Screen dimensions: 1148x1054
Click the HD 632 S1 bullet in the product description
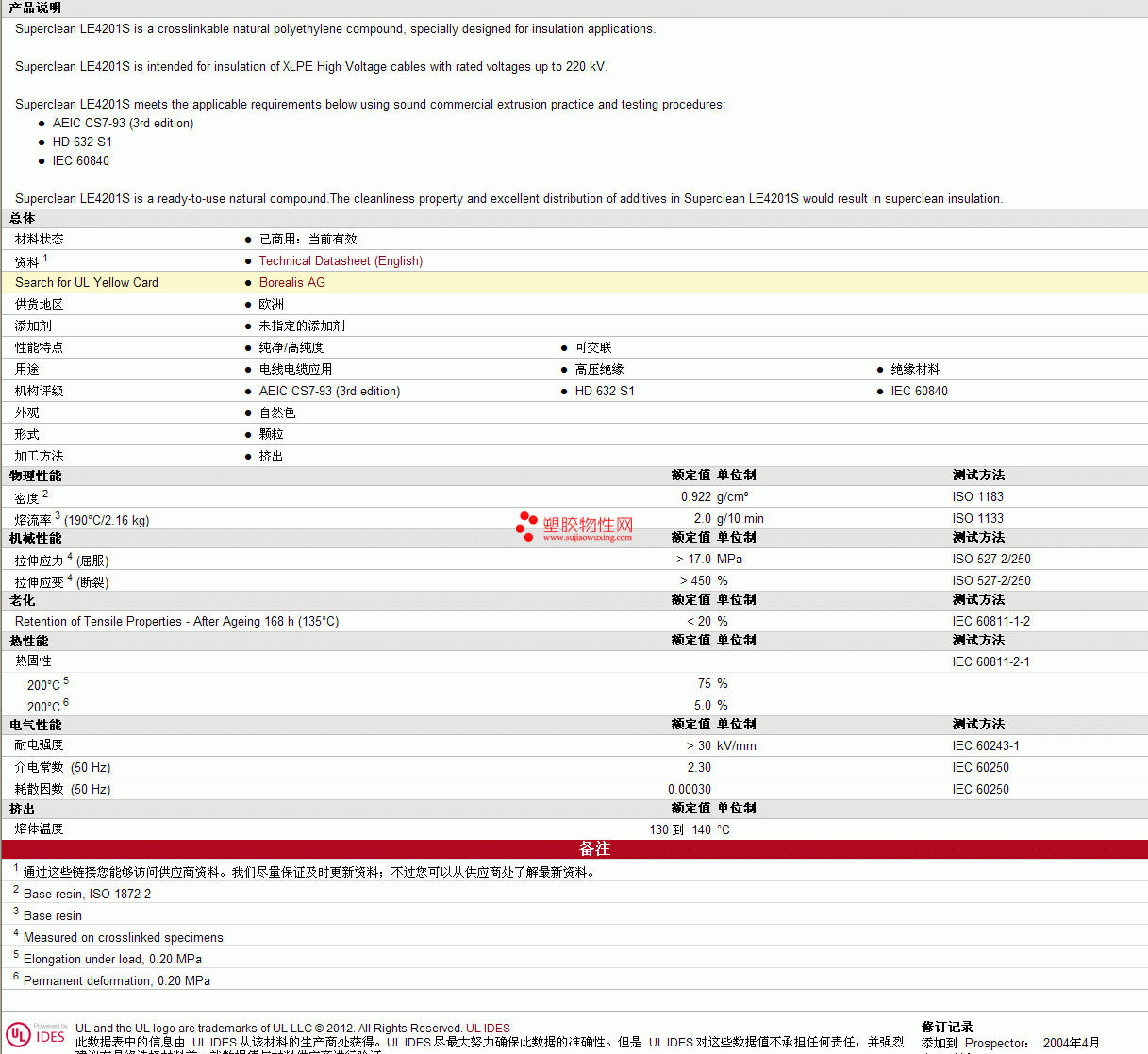82,142
